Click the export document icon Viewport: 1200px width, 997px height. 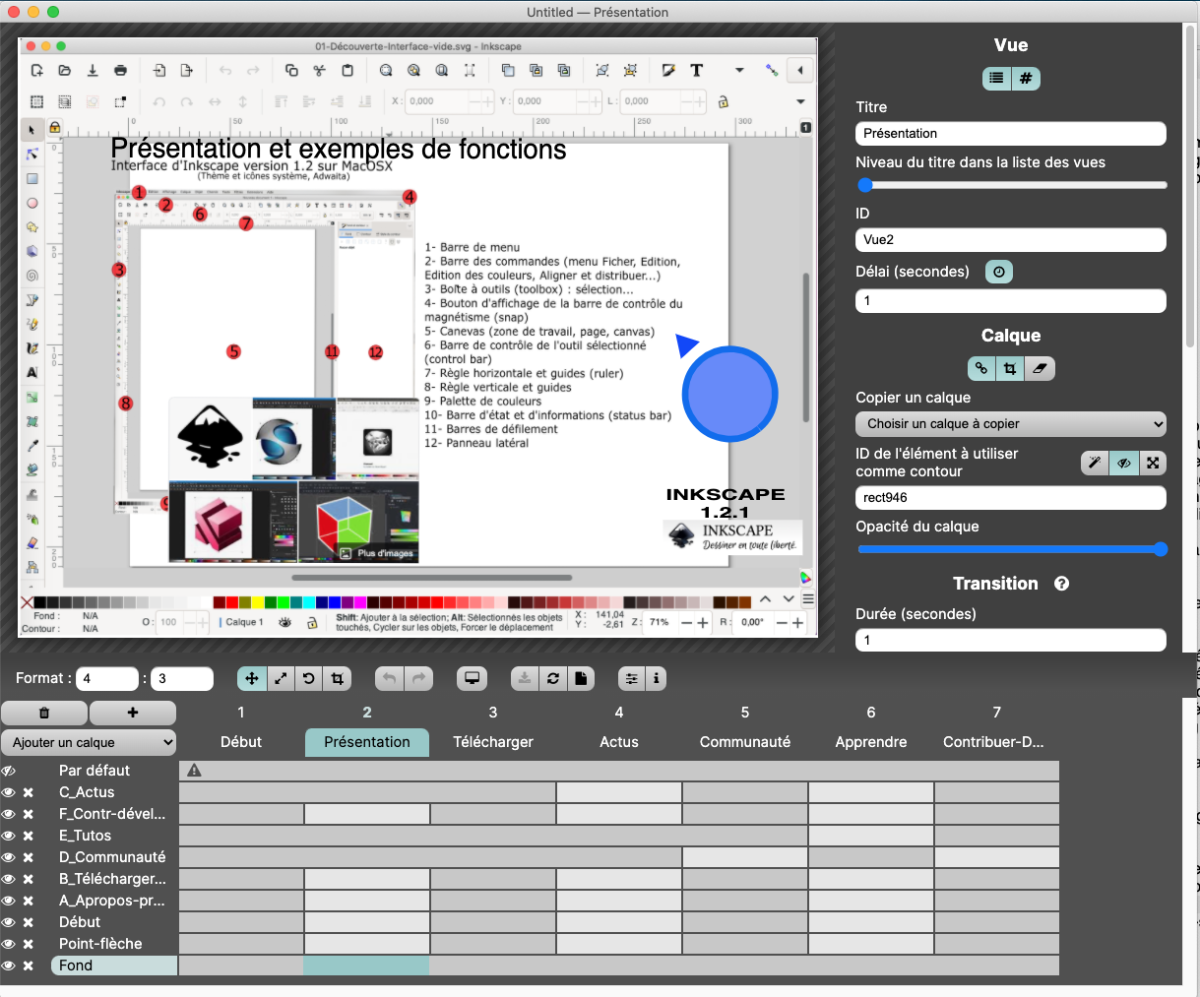tap(580, 679)
